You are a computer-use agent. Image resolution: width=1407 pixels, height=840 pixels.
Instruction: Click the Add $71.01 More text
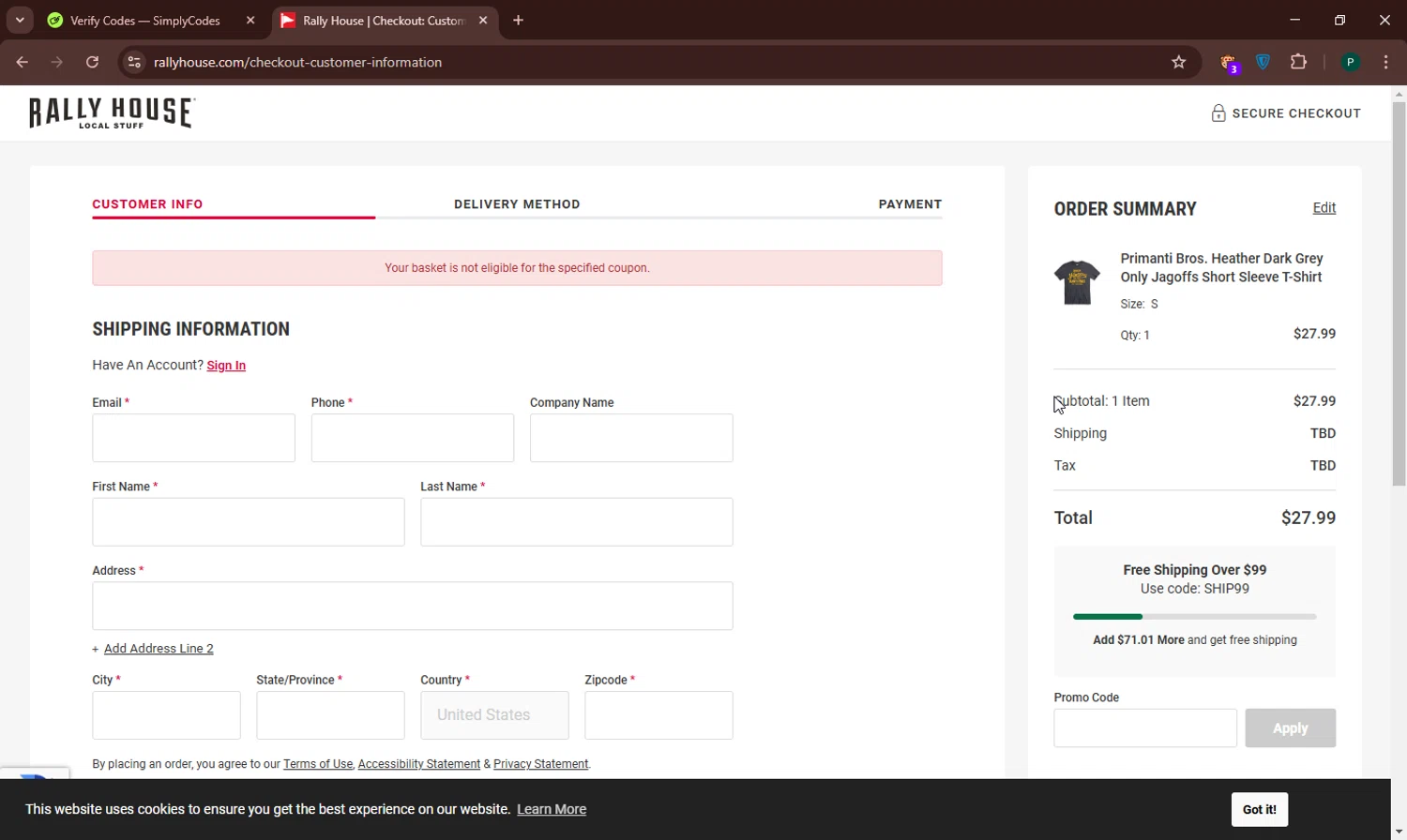1139,640
